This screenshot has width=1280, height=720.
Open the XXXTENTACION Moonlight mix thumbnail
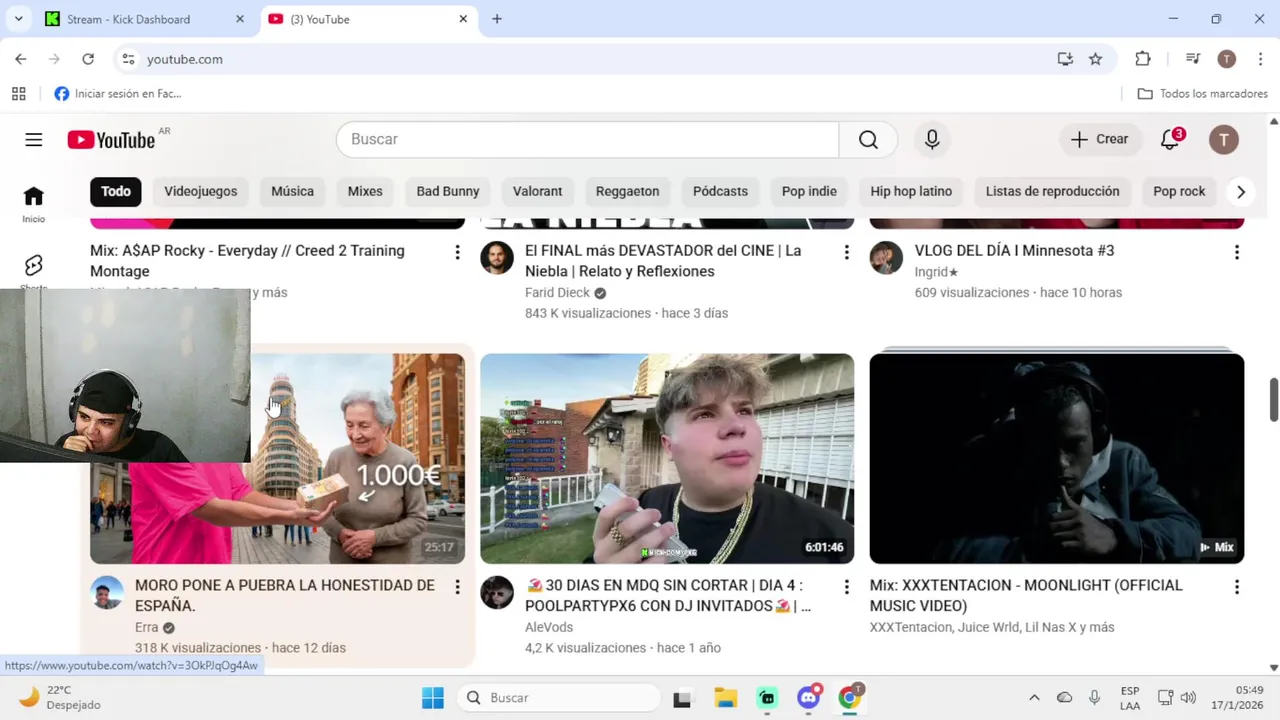pos(1057,458)
